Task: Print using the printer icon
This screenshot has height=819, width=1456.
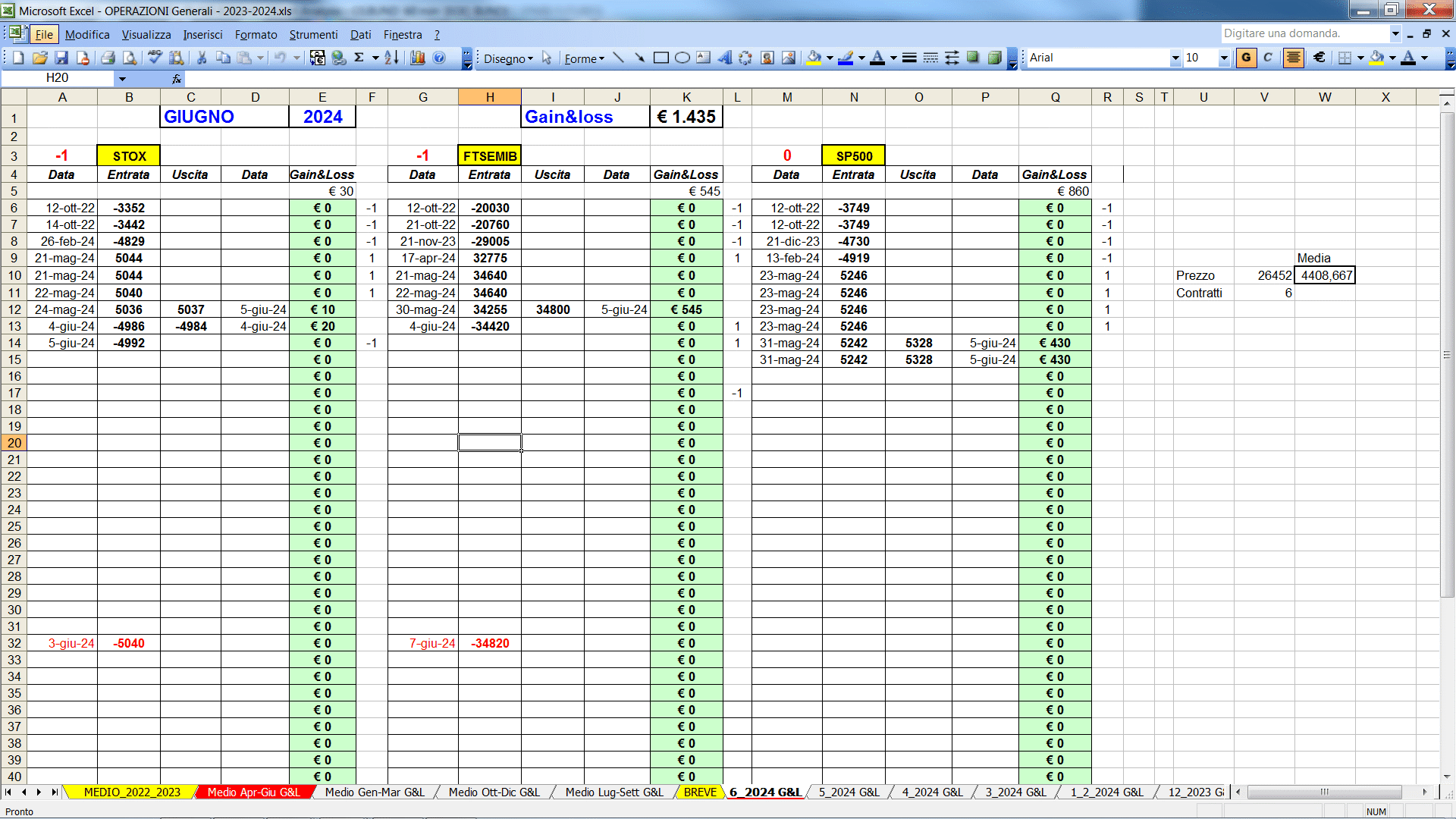Action: click(108, 58)
